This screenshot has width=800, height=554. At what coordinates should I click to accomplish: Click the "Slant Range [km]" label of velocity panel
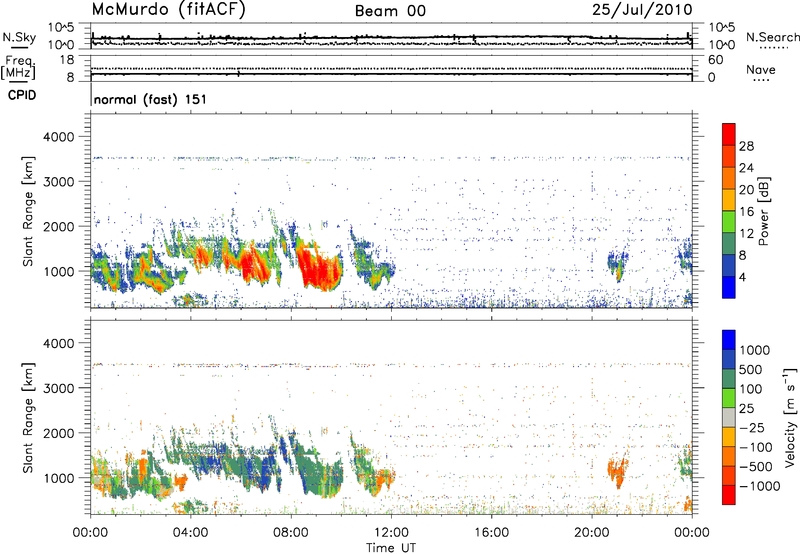tap(28, 418)
